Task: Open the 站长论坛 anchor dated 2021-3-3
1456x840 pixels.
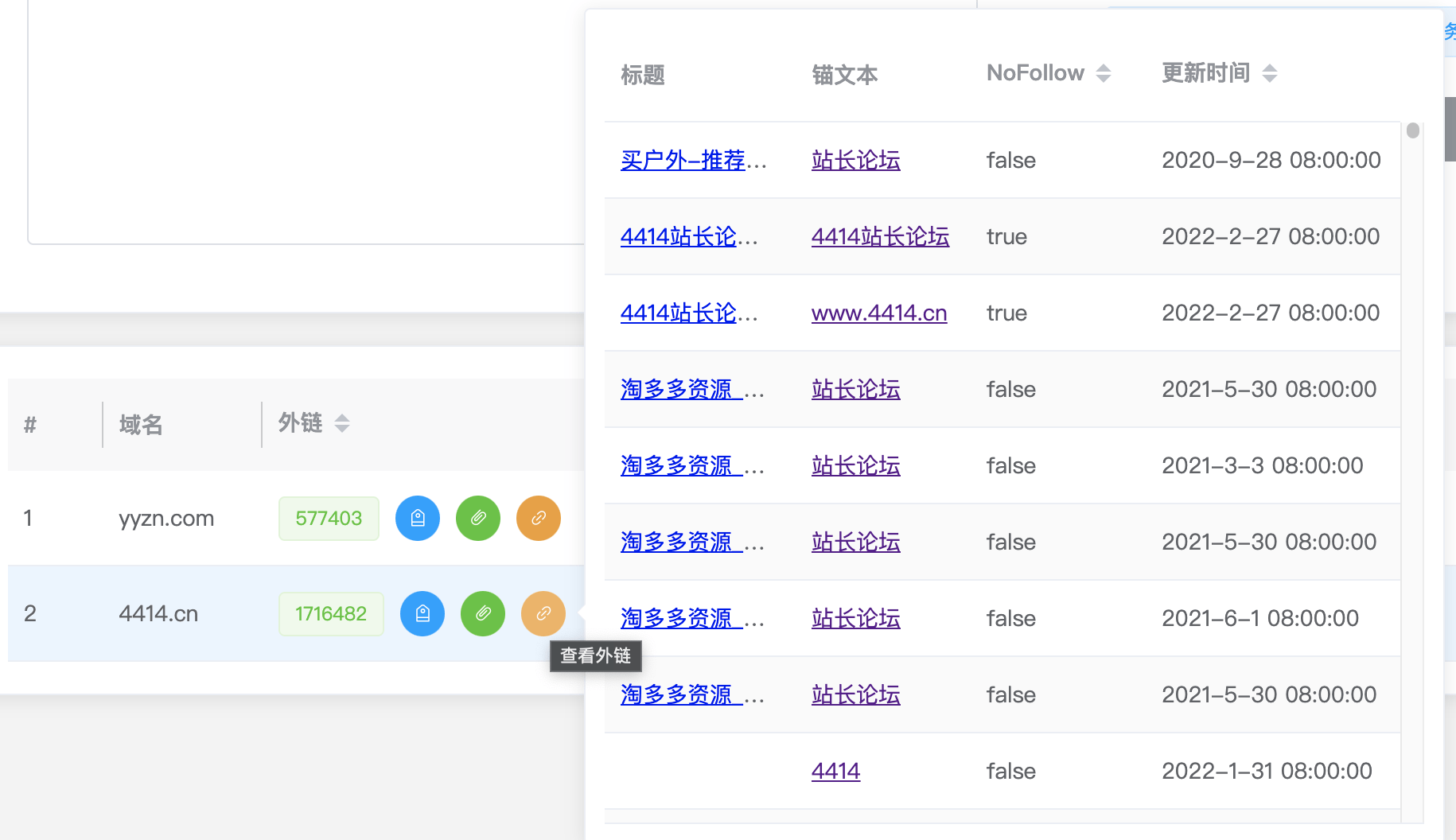Action: 856,466
